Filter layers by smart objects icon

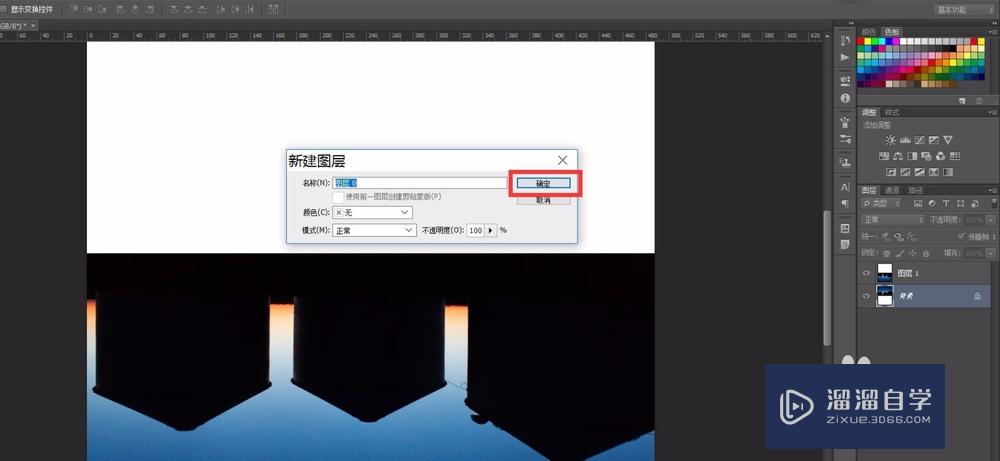(974, 203)
